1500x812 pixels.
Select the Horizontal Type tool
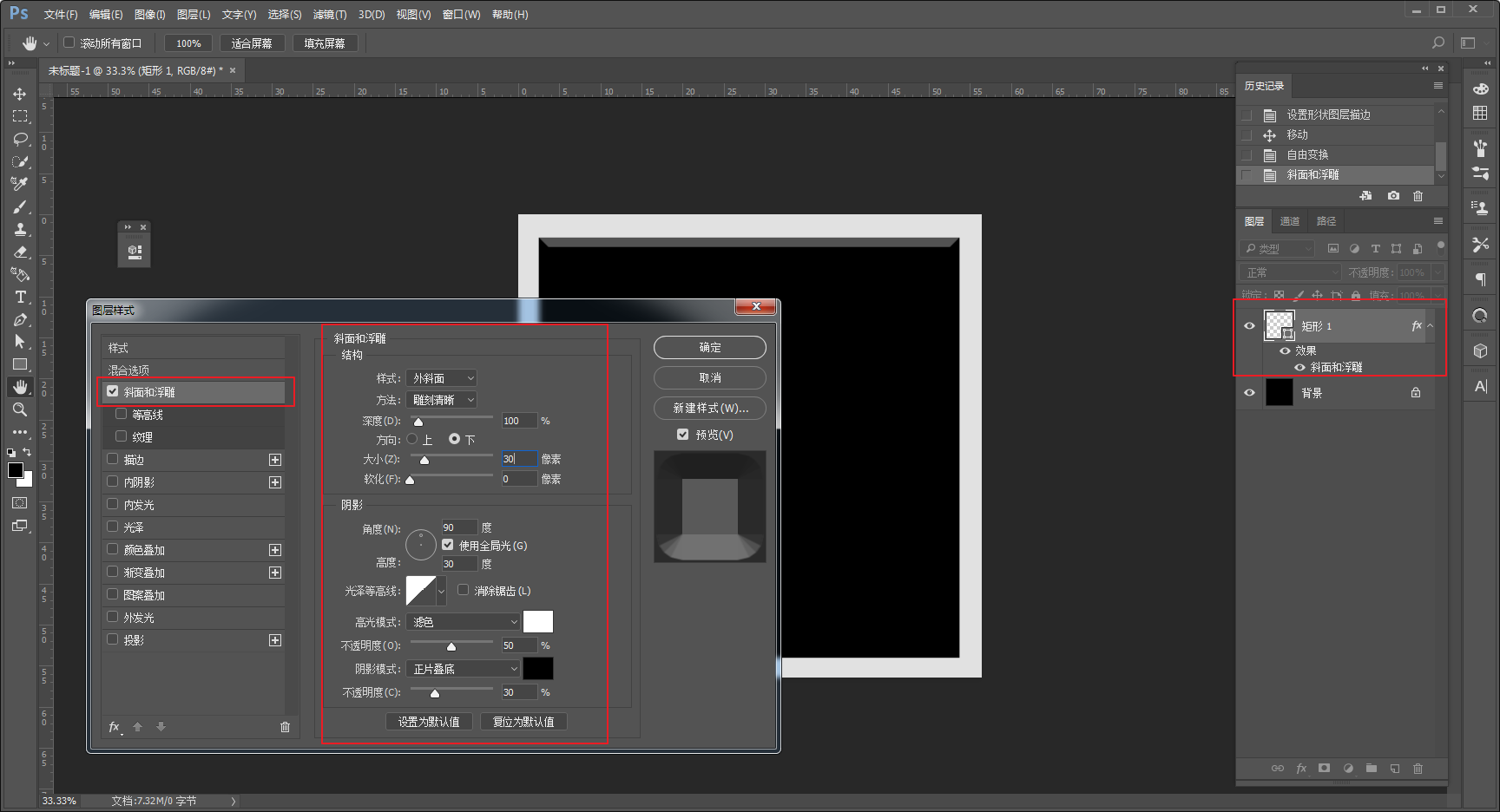pos(20,297)
